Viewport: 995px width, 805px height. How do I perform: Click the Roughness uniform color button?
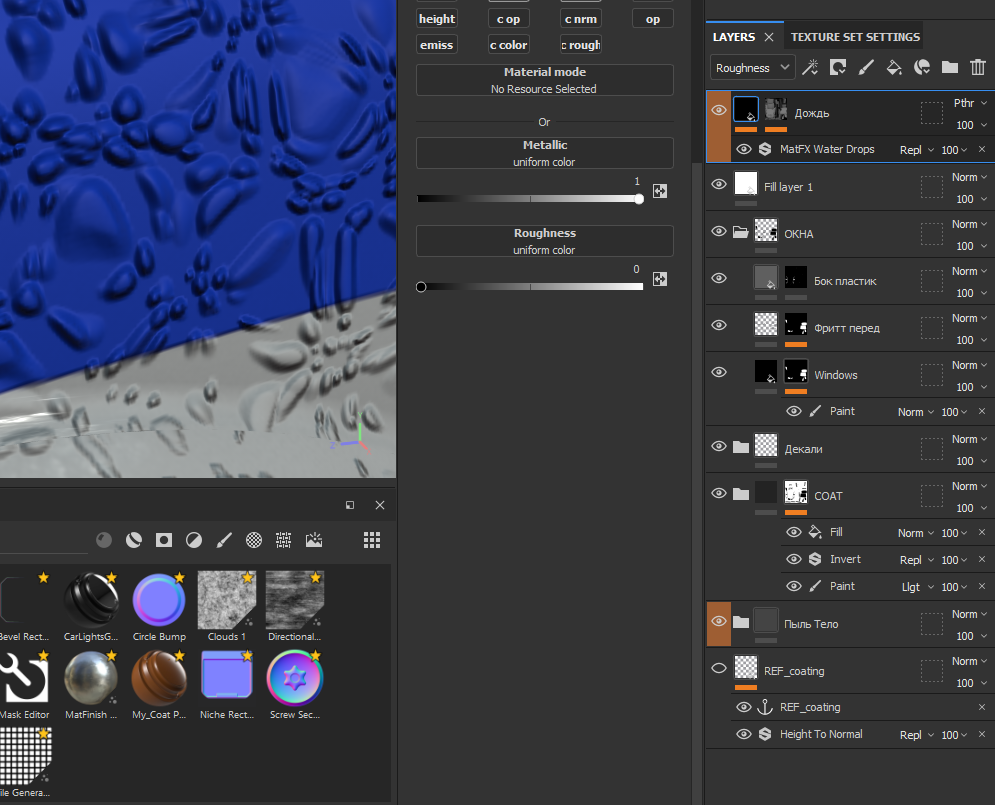(544, 241)
